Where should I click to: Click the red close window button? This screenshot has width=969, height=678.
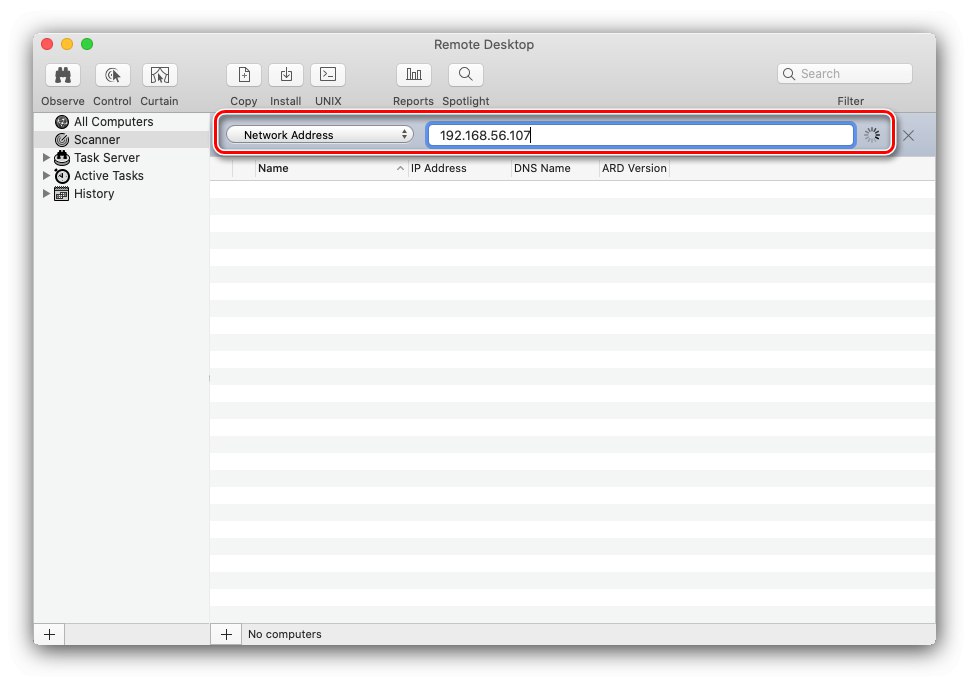[47, 44]
